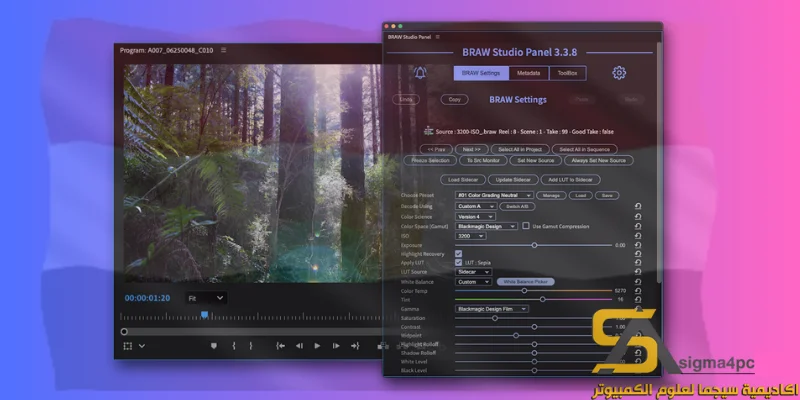Click the Exposure slider handle

534,245
